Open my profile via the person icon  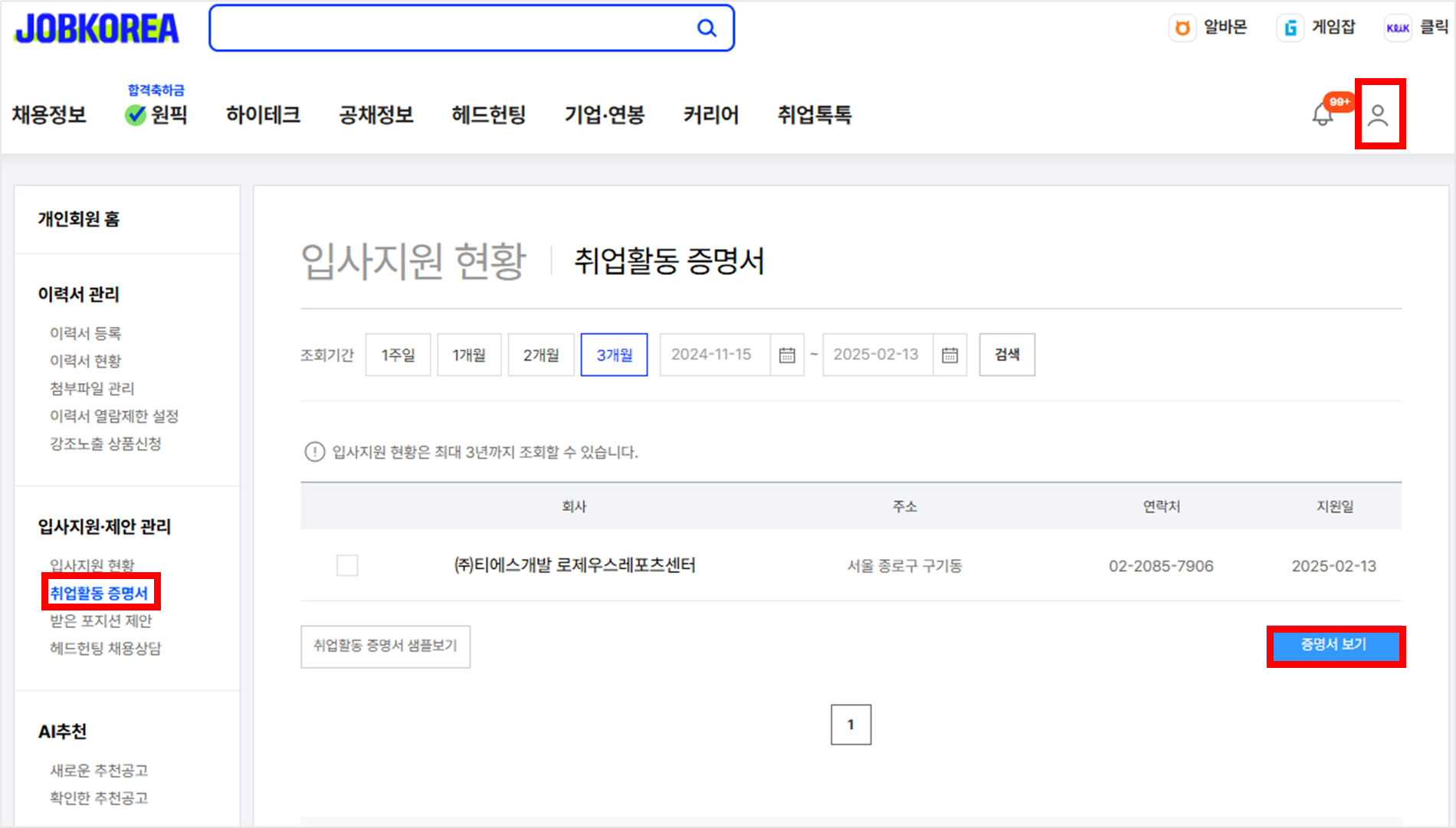pyautogui.click(x=1379, y=115)
